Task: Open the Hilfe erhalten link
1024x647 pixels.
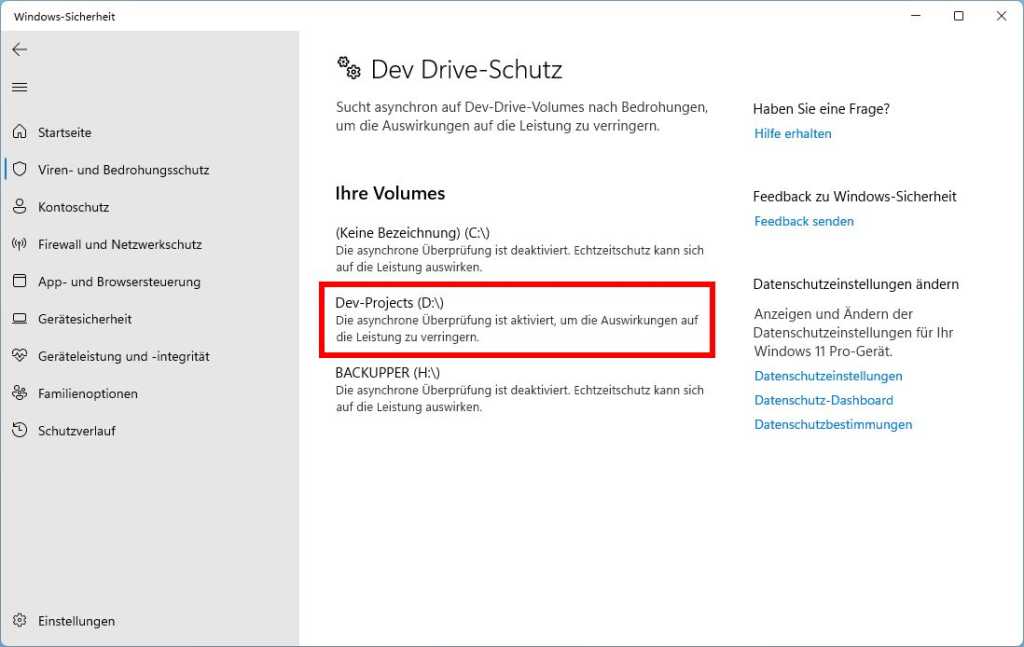Action: [792, 133]
